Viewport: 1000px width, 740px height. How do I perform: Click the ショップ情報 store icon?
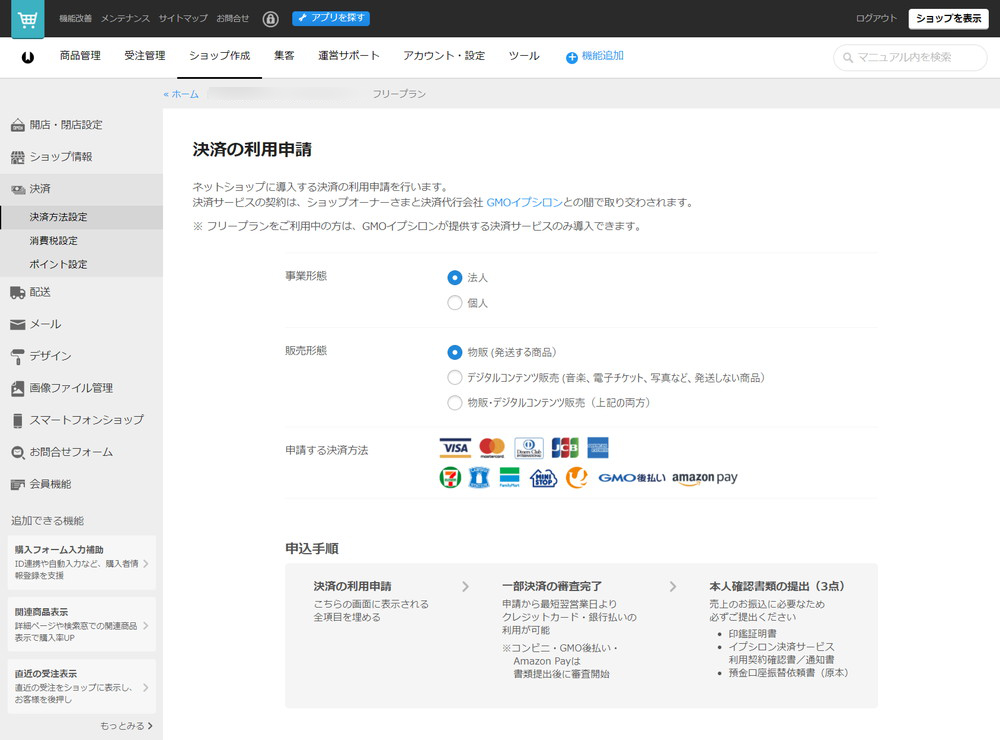click(x=18, y=157)
